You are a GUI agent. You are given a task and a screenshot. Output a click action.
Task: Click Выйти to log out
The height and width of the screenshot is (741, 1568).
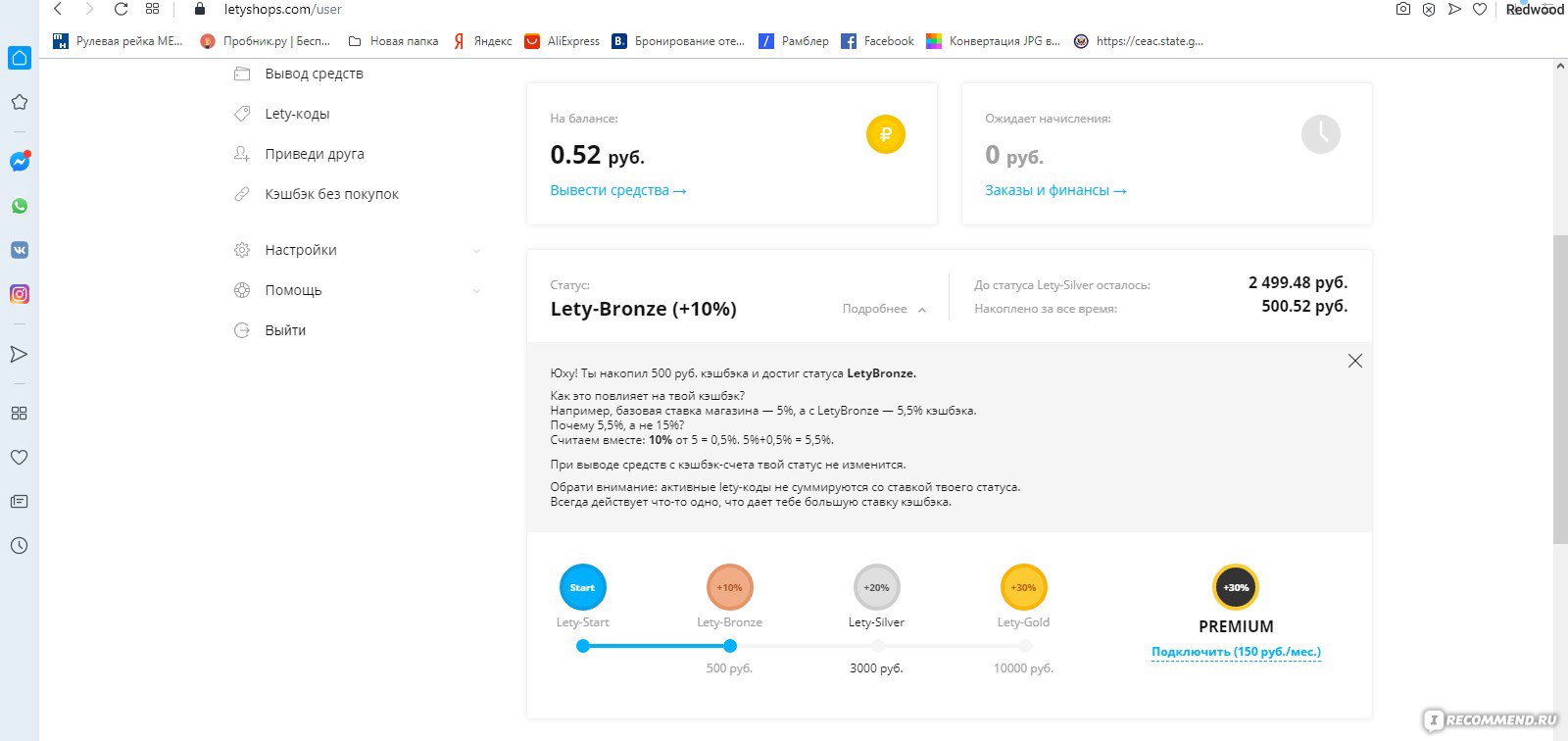tap(285, 330)
